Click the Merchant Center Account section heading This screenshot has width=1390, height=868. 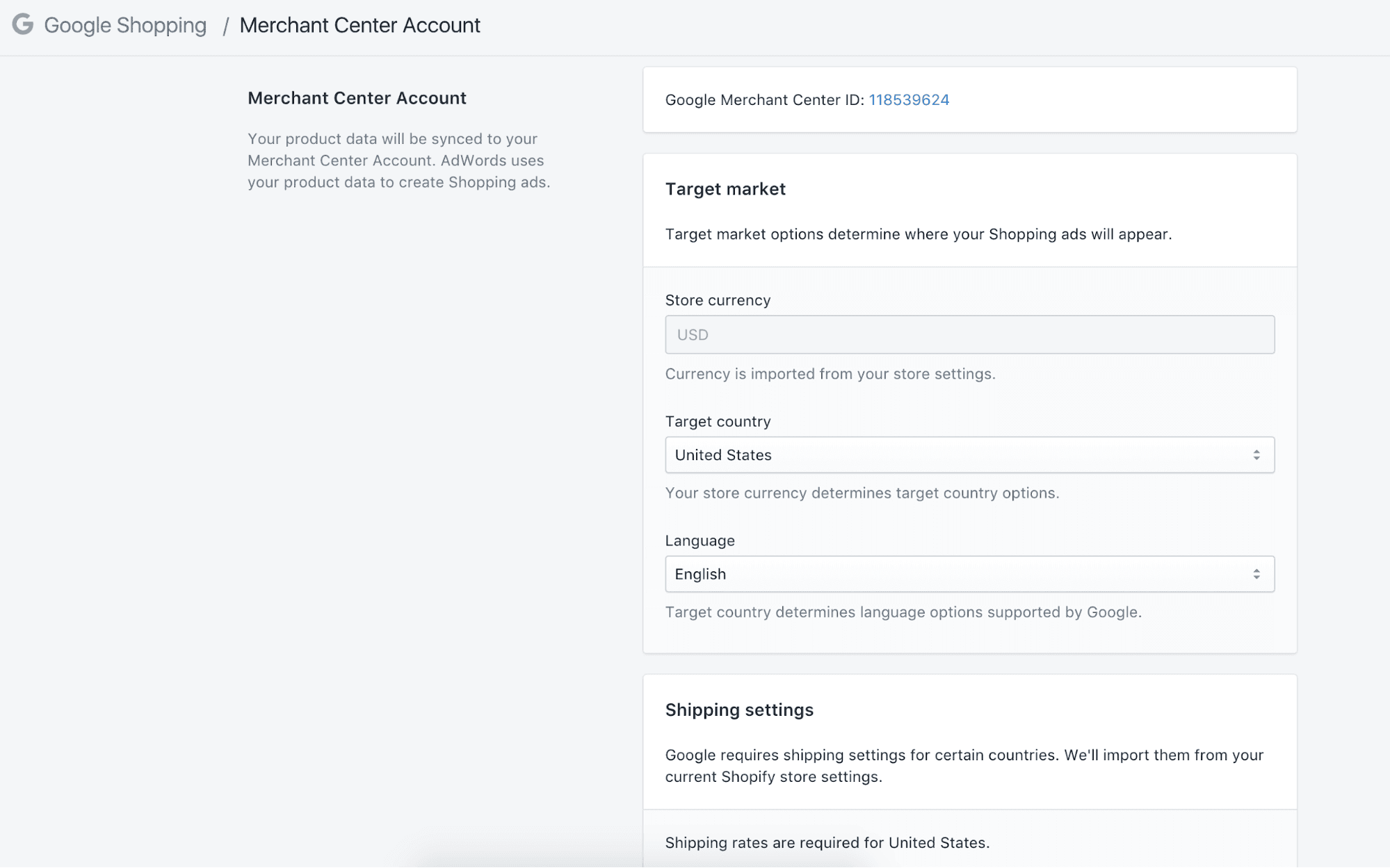coord(357,98)
